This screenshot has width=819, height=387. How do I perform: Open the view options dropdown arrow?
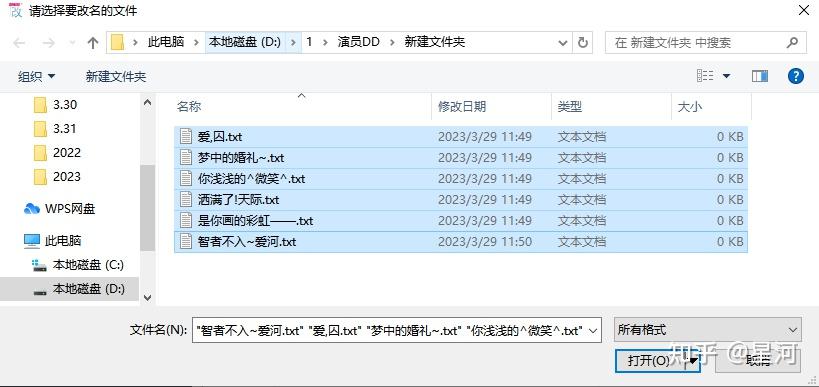click(726, 77)
